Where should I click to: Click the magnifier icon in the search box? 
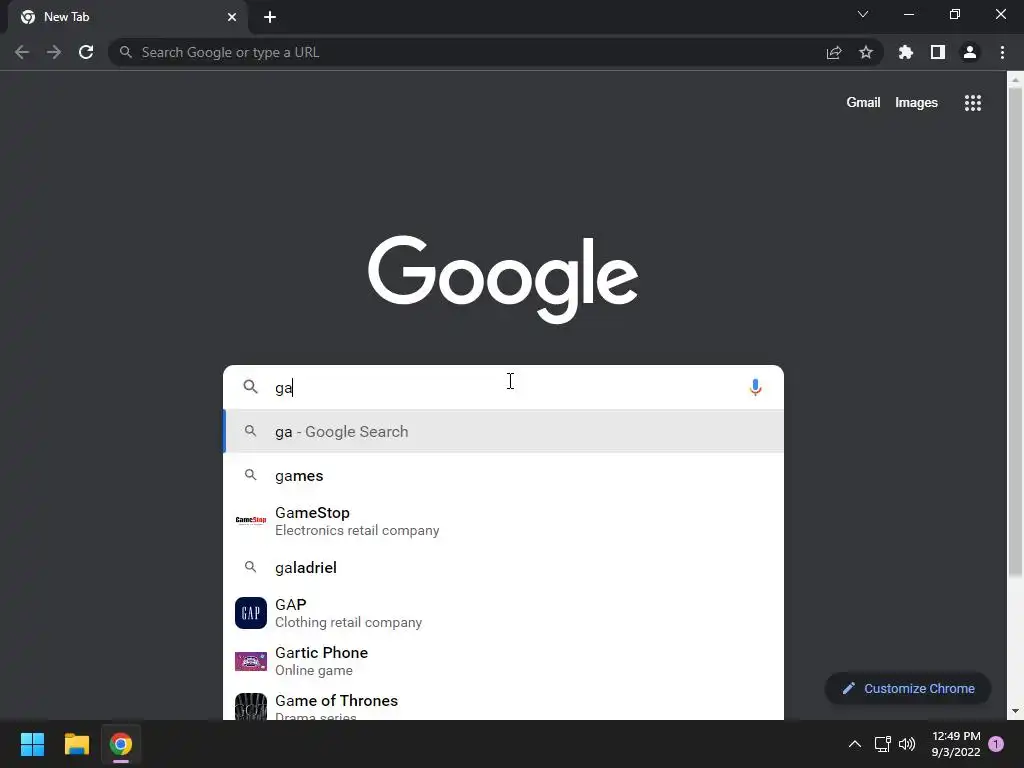point(251,387)
